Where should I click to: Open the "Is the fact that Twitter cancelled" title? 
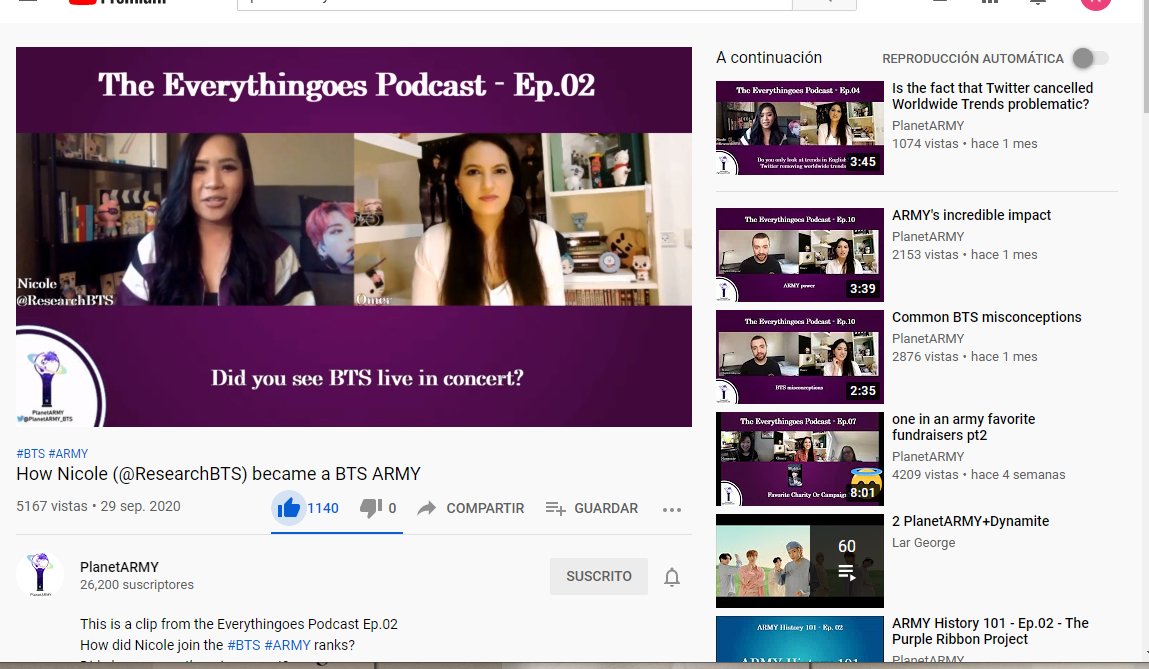(992, 96)
